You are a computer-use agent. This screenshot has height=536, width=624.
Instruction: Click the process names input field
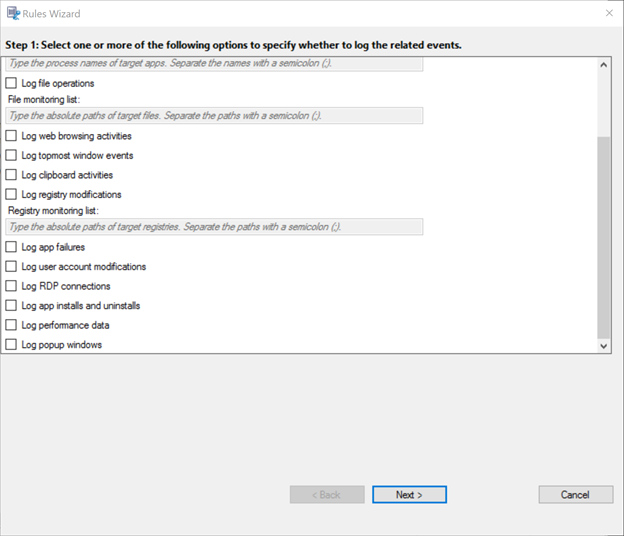pyautogui.click(x=214, y=64)
